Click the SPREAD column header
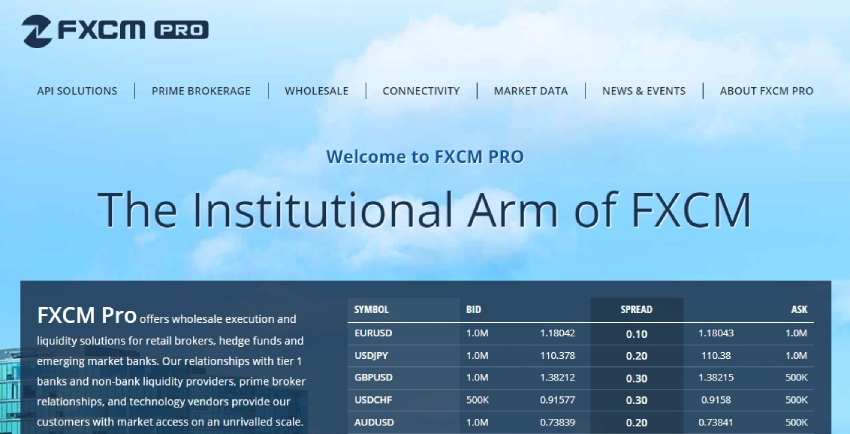850x434 pixels. [x=636, y=310]
